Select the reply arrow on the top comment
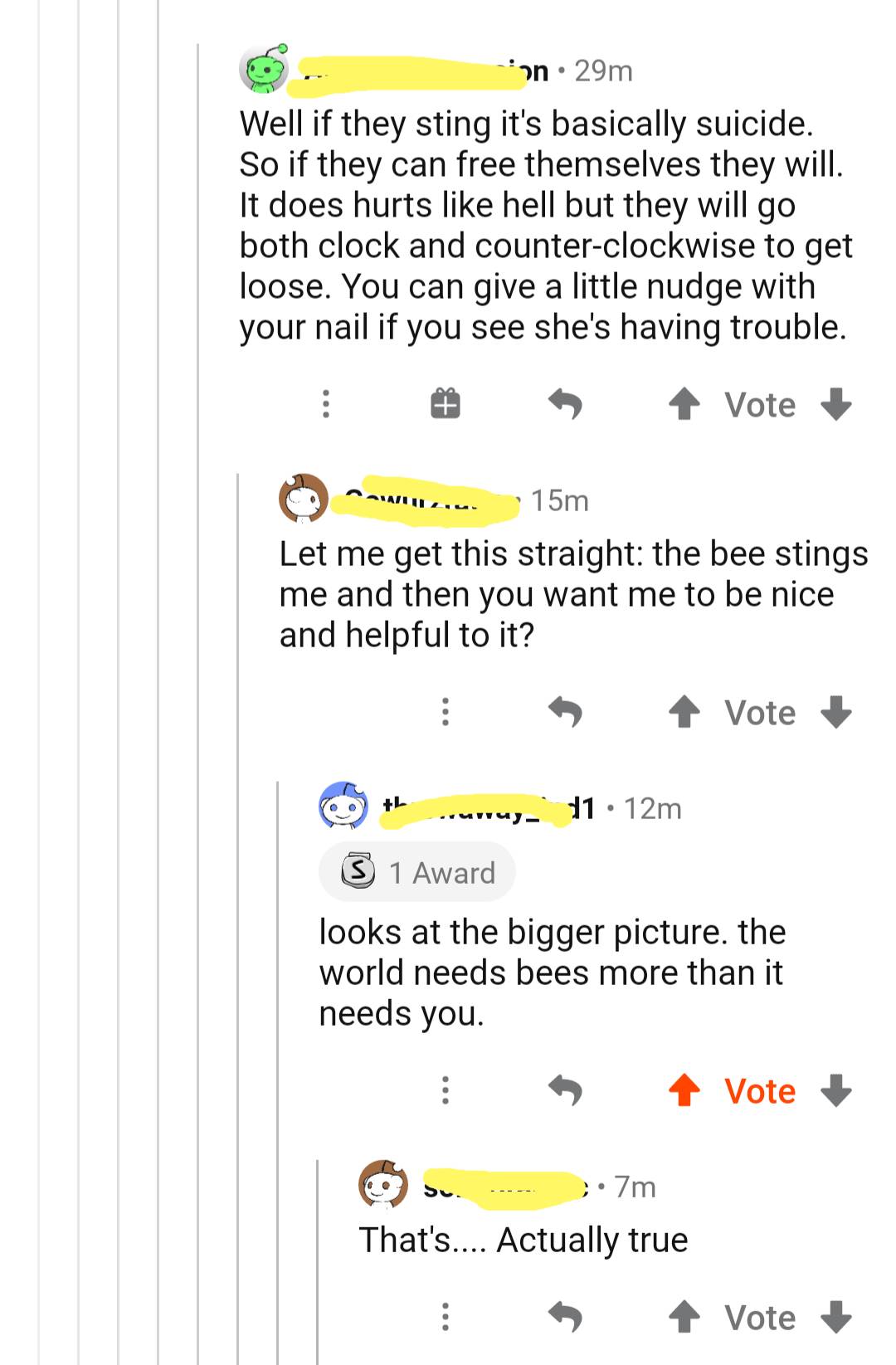The height and width of the screenshot is (1365, 896). [x=567, y=404]
